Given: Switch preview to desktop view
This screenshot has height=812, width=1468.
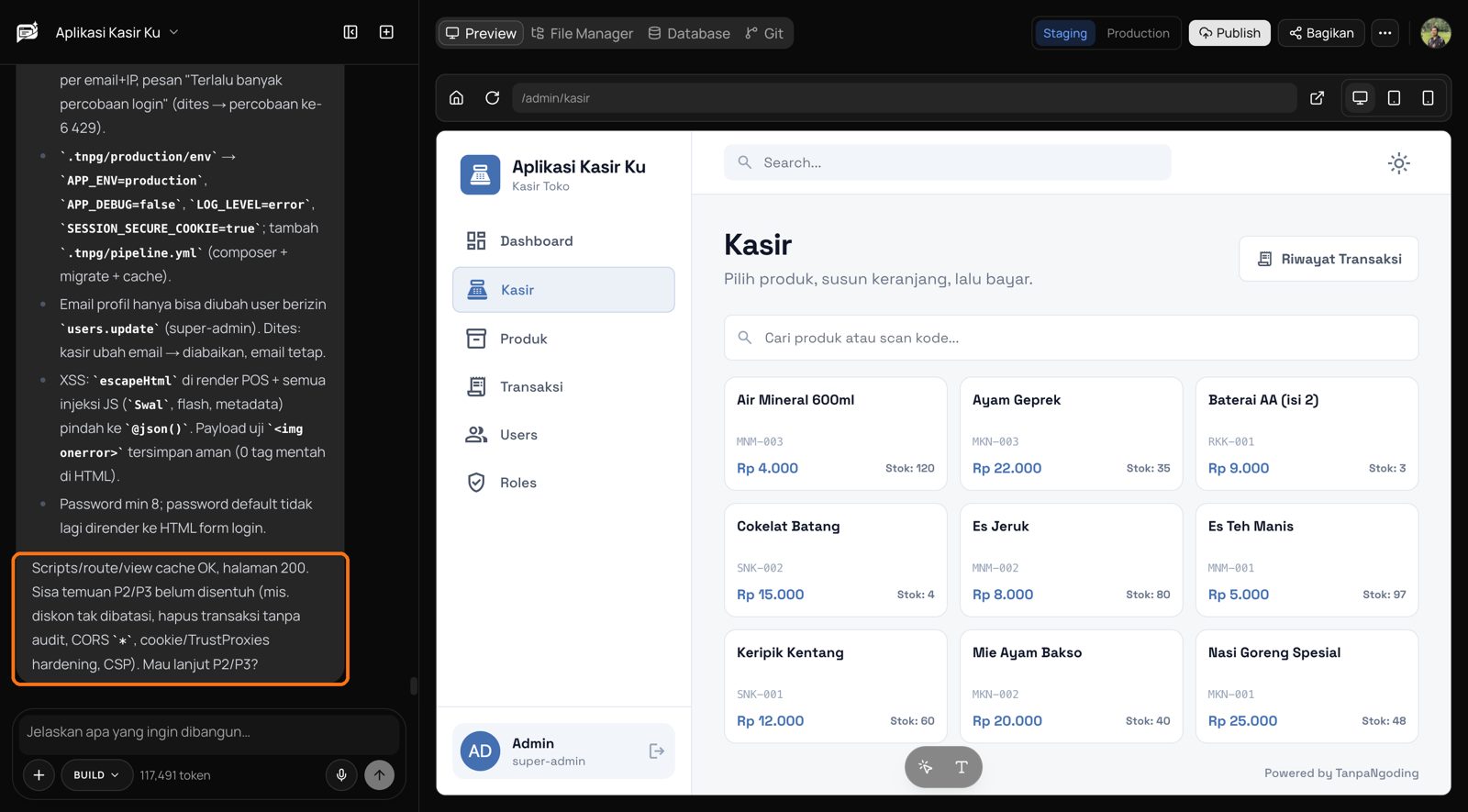Looking at the screenshot, I should [1360, 98].
